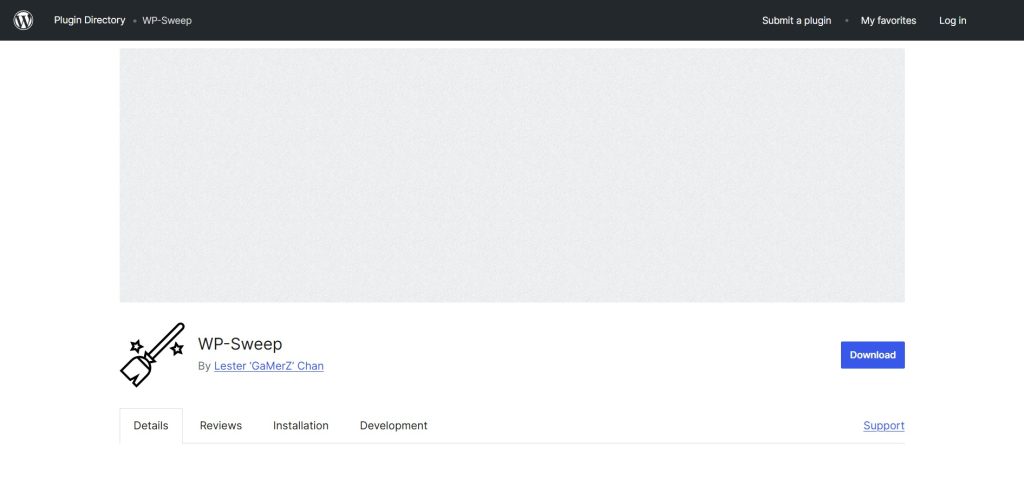
Task: Follow the Support link
Action: 883,425
